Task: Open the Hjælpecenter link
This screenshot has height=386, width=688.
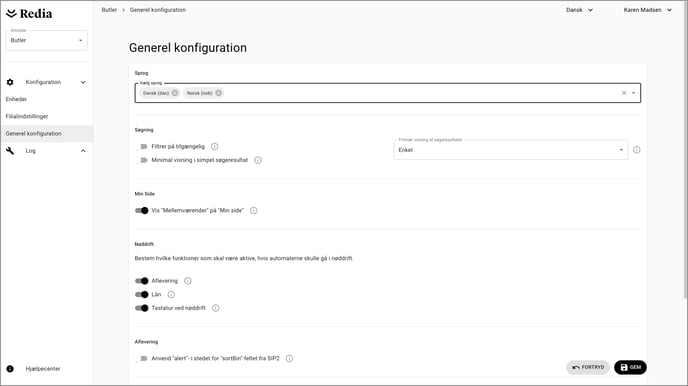Action: pyautogui.click(x=43, y=368)
